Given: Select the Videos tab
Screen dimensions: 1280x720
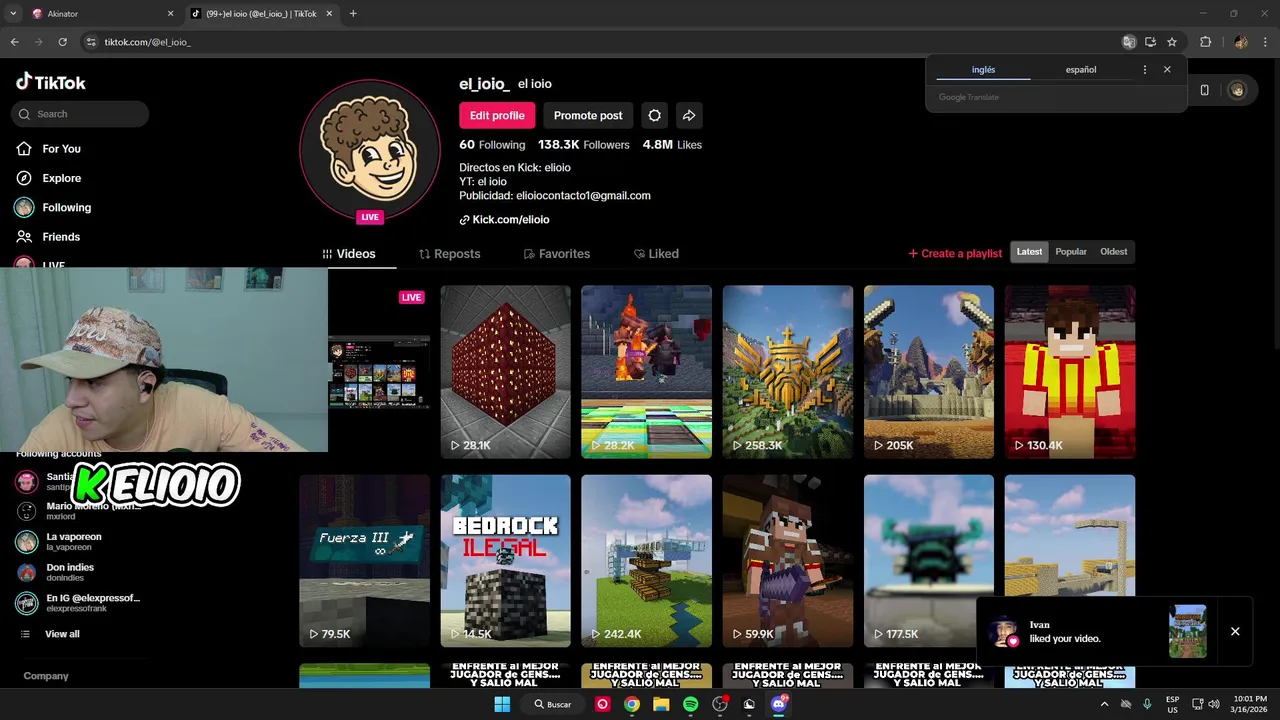Looking at the screenshot, I should (x=349, y=254).
